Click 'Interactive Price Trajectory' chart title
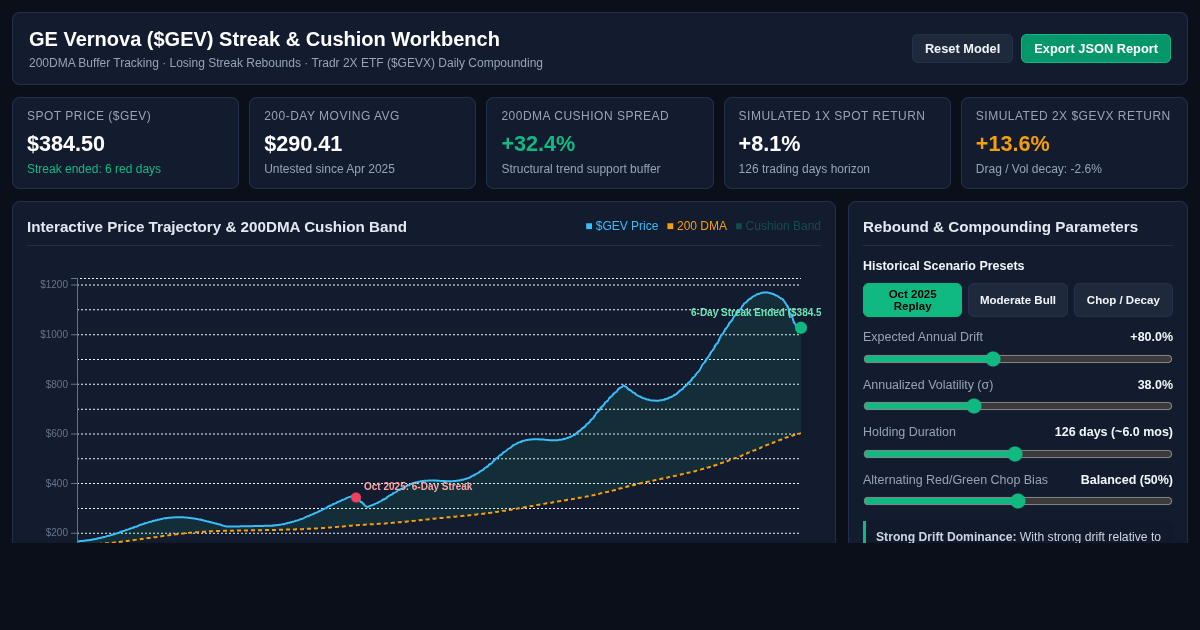The width and height of the screenshot is (1200, 630). pyautogui.click(x=217, y=226)
